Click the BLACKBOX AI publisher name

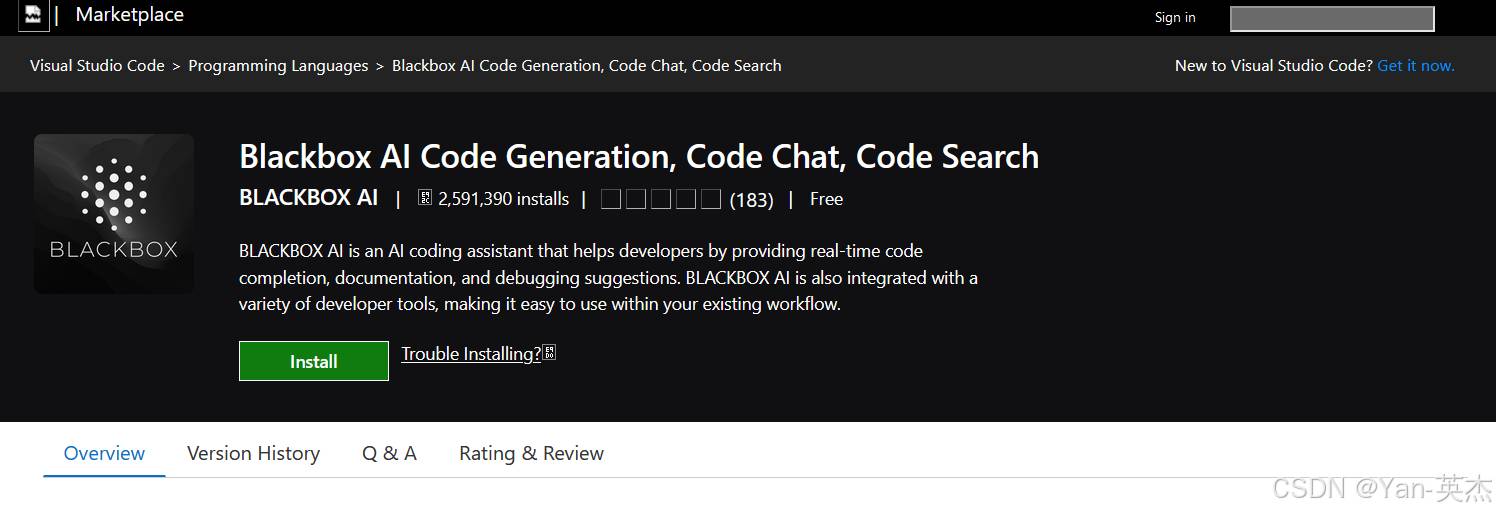[309, 197]
